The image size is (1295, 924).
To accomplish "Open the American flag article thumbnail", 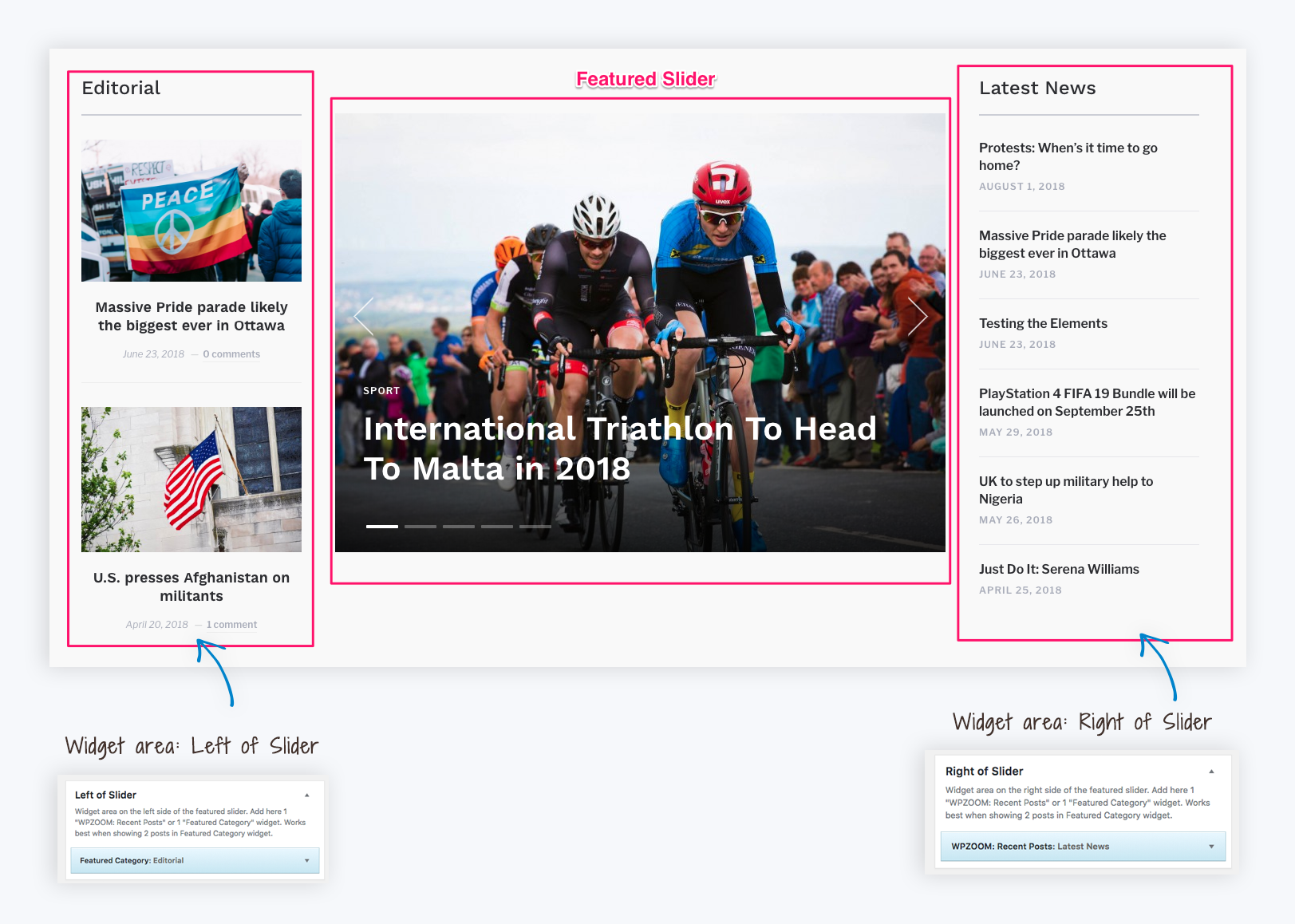I will [x=191, y=480].
